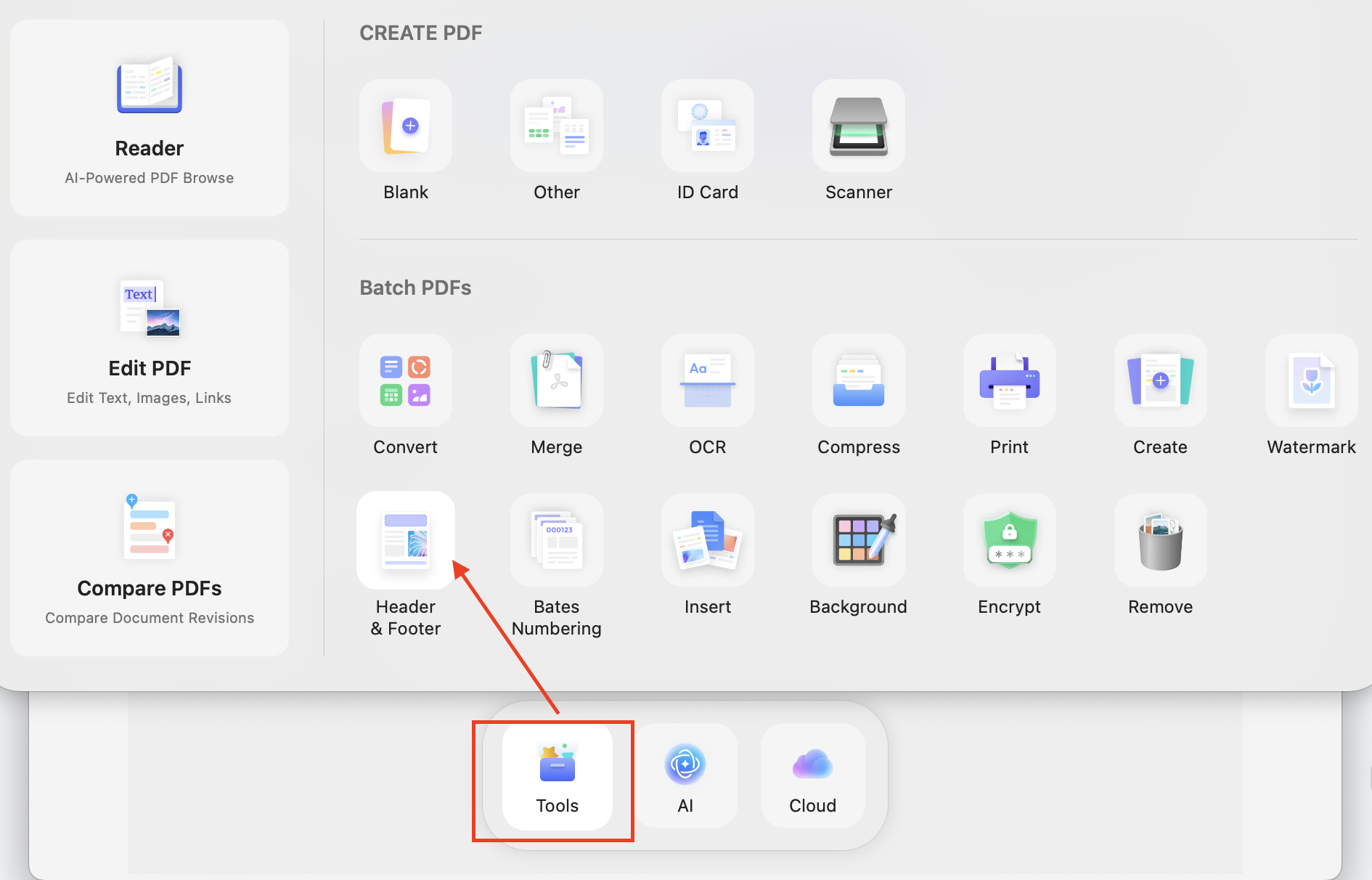The width and height of the screenshot is (1372, 880).
Task: Open Edit PDF to modify text and images
Action: (x=149, y=338)
